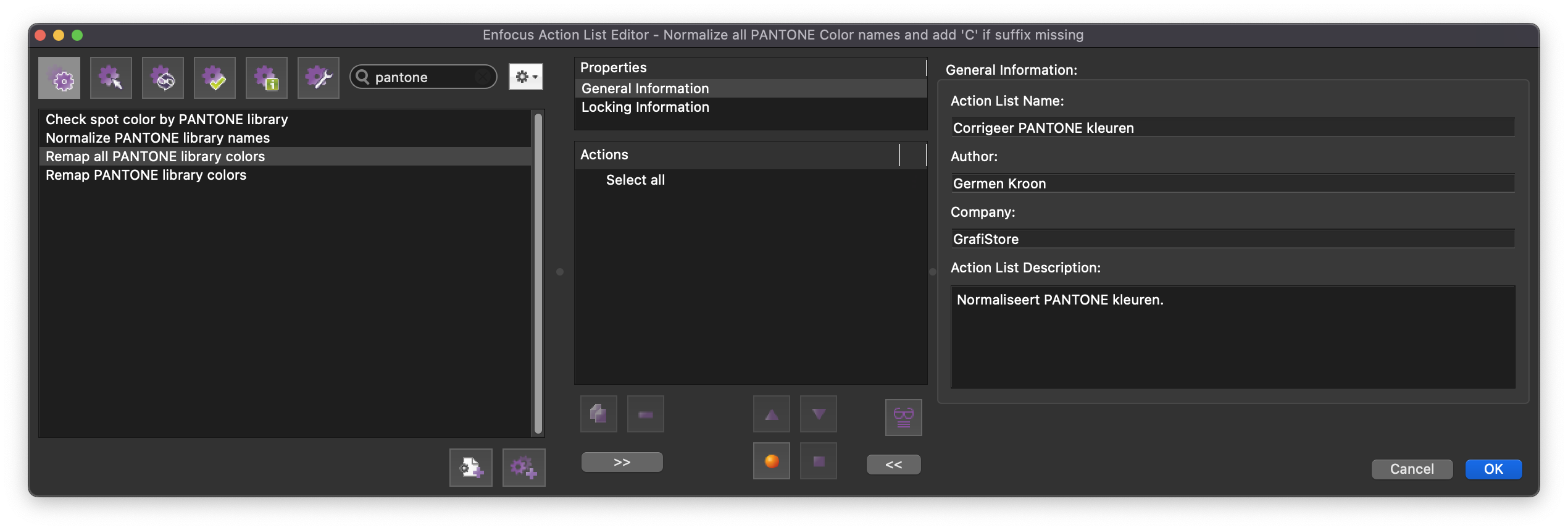
Task: Move action down with triangle icon
Action: pos(819,414)
